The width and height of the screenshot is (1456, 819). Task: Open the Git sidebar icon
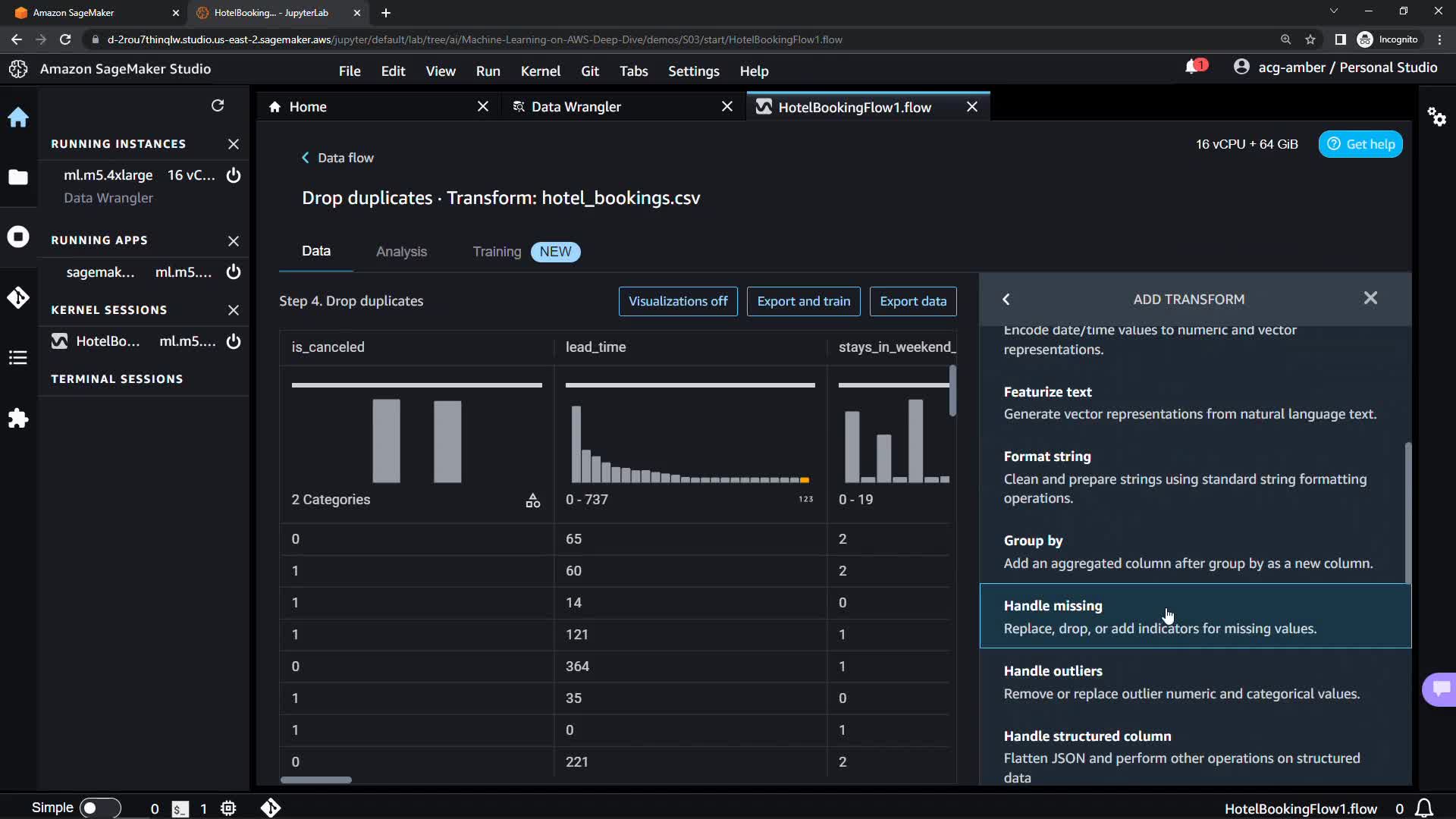pyautogui.click(x=18, y=297)
